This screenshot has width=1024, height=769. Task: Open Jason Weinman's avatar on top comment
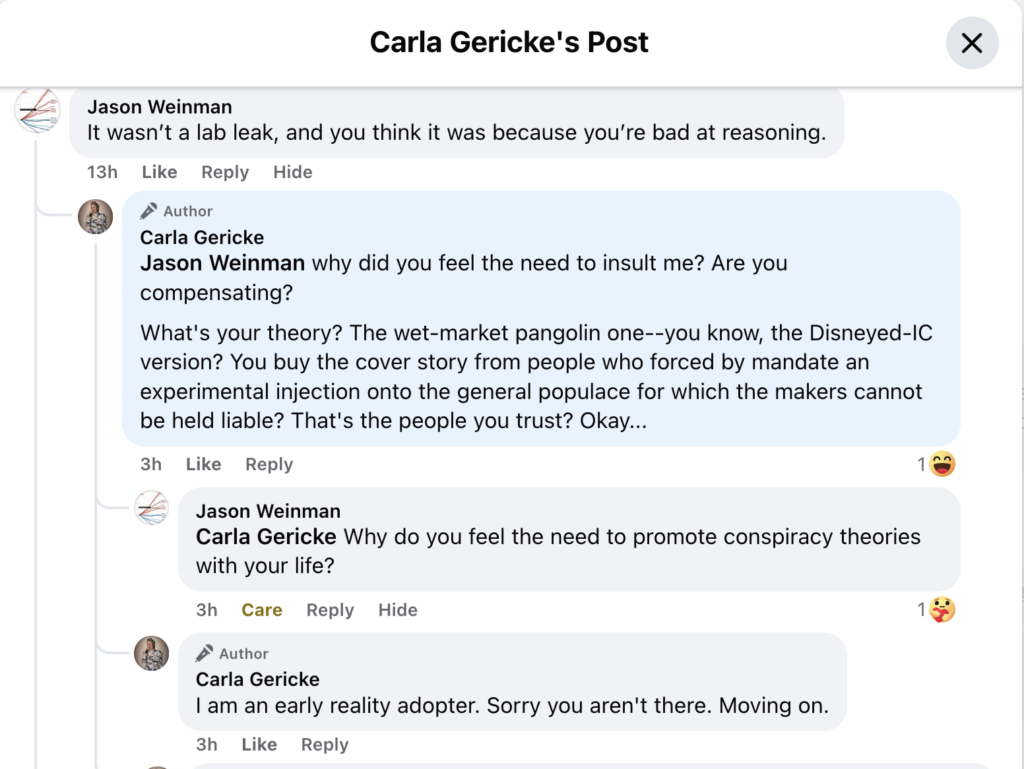(x=37, y=110)
